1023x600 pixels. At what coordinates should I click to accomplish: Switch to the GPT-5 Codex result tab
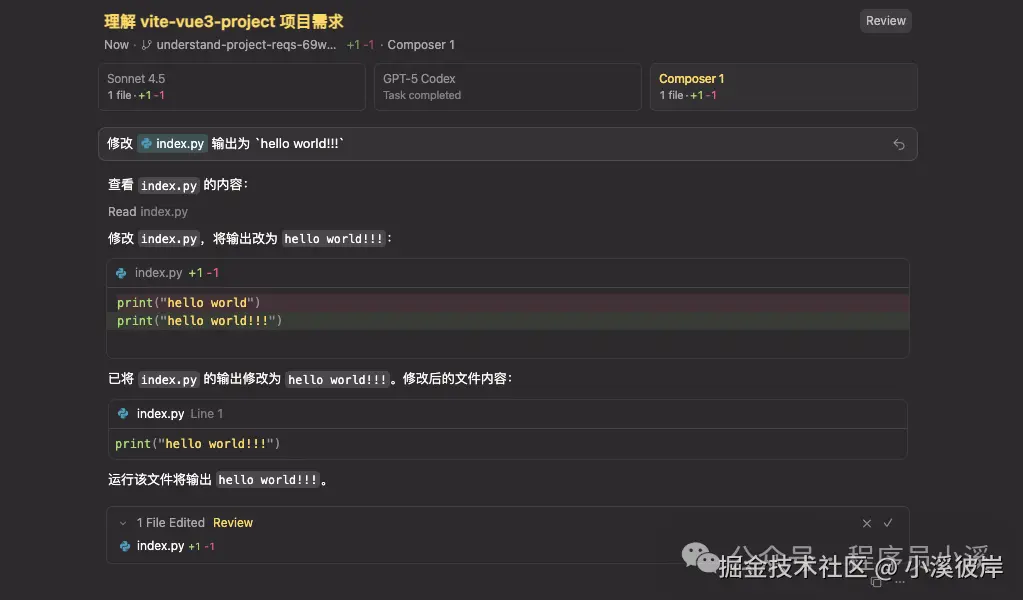pos(508,87)
